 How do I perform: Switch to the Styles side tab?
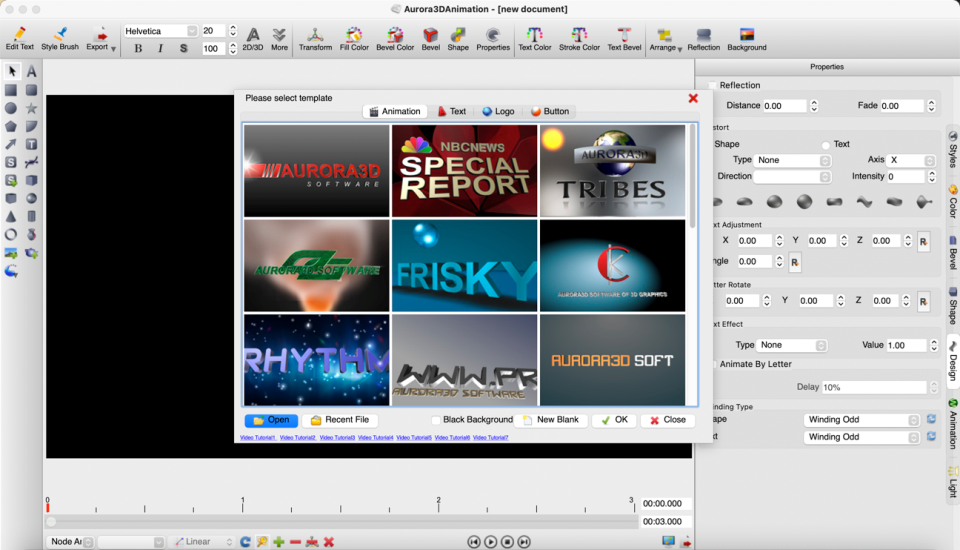click(953, 149)
